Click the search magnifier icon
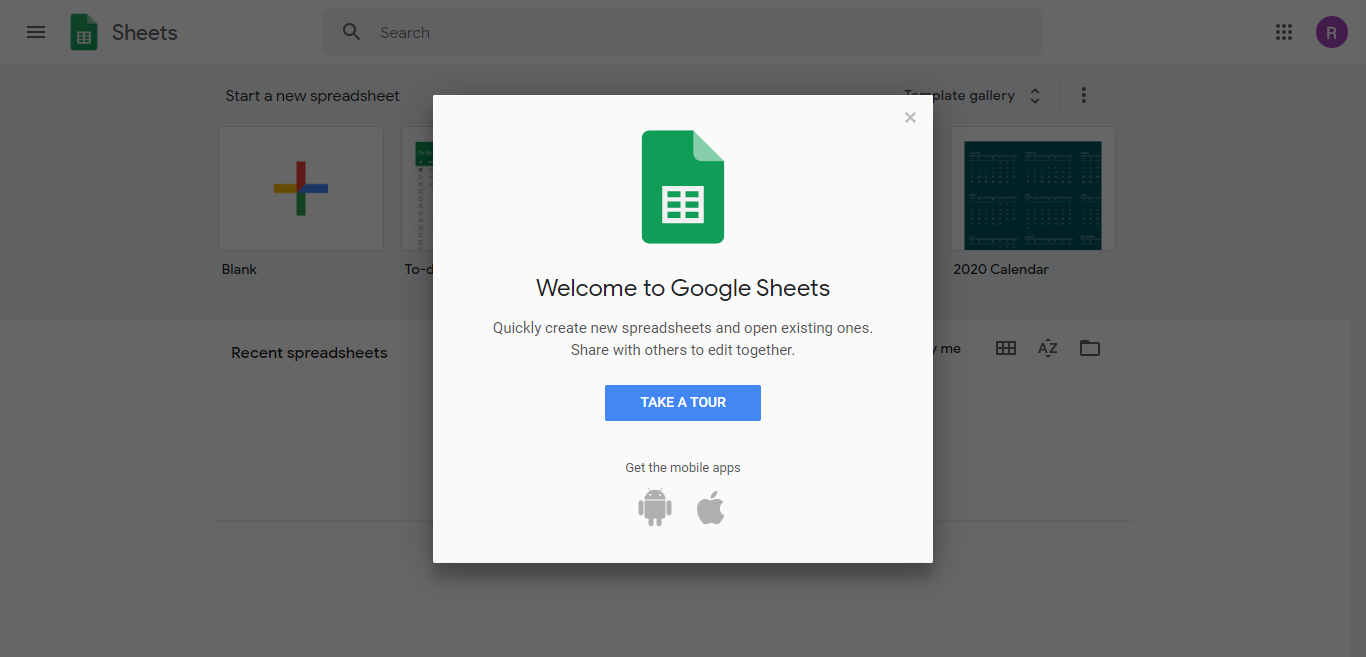 click(352, 32)
